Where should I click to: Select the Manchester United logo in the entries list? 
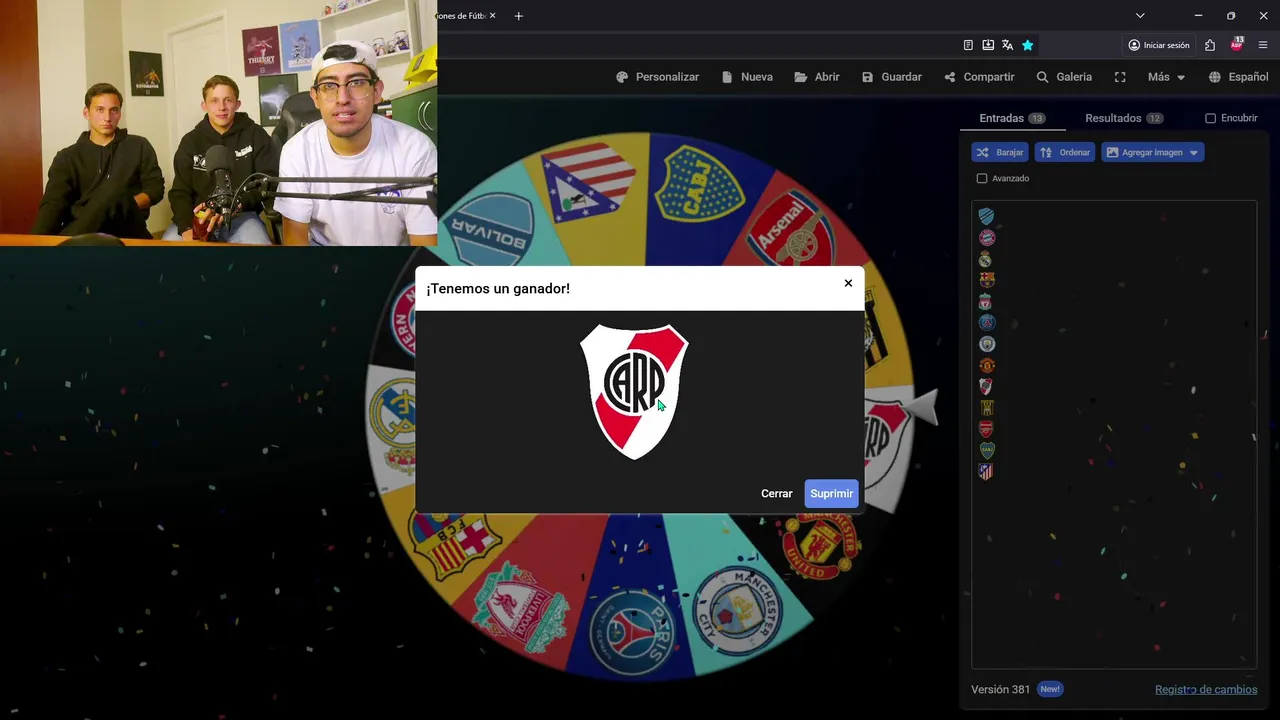pos(986,365)
